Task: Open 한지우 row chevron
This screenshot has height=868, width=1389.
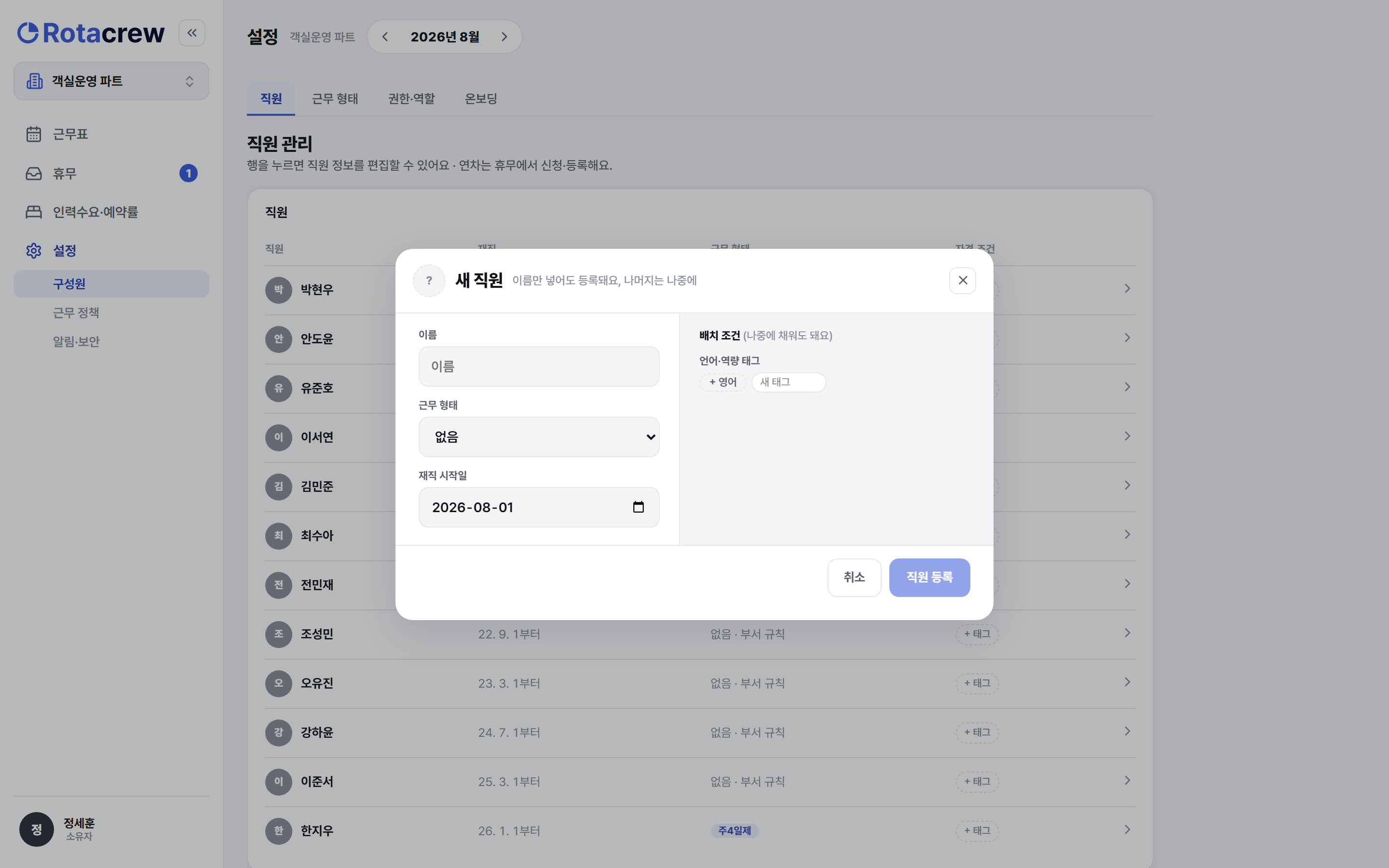Action: (x=1127, y=829)
